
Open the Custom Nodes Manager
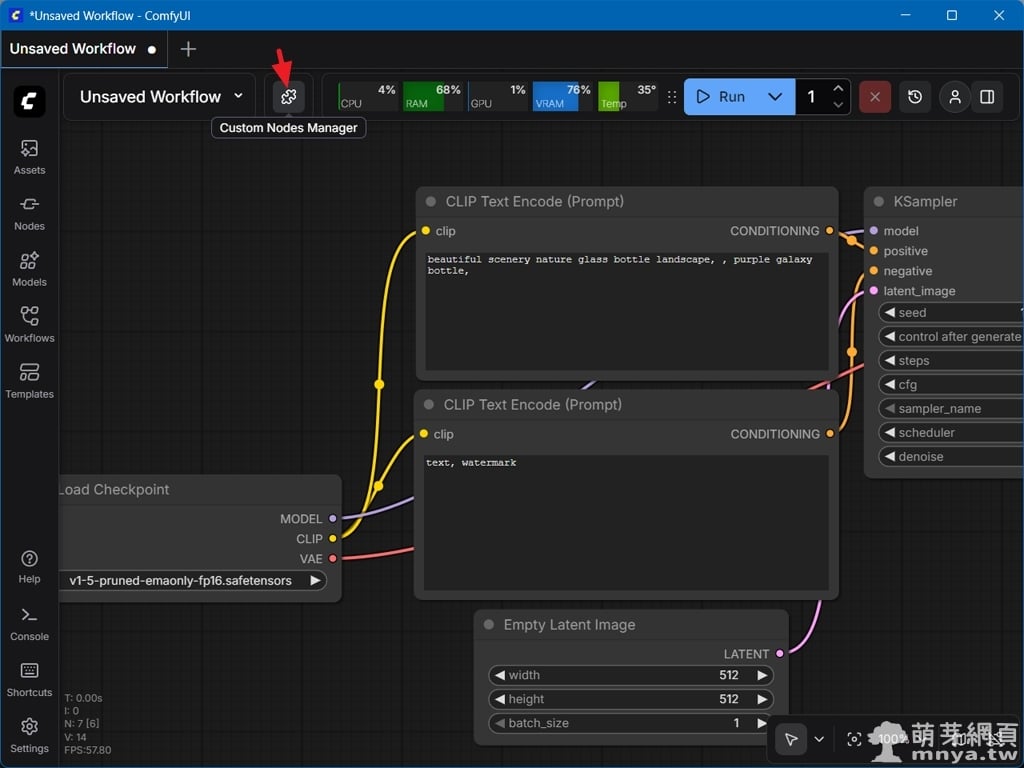[289, 97]
